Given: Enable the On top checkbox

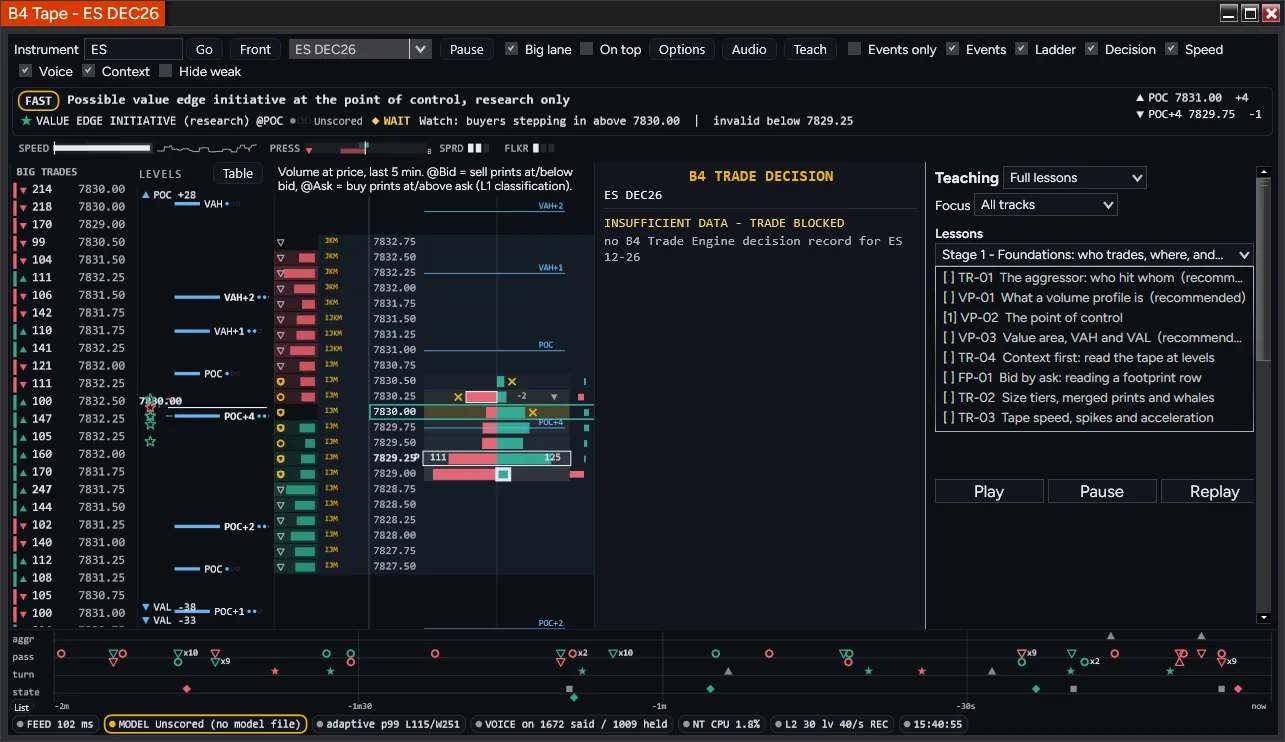Looking at the screenshot, I should [587, 49].
